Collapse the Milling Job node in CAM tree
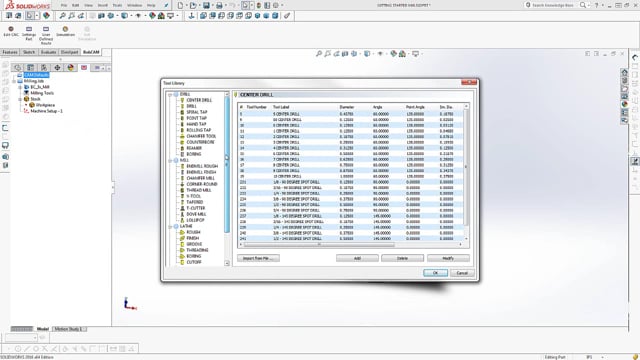This screenshot has width=640, height=360. pyautogui.click(x=14, y=81)
